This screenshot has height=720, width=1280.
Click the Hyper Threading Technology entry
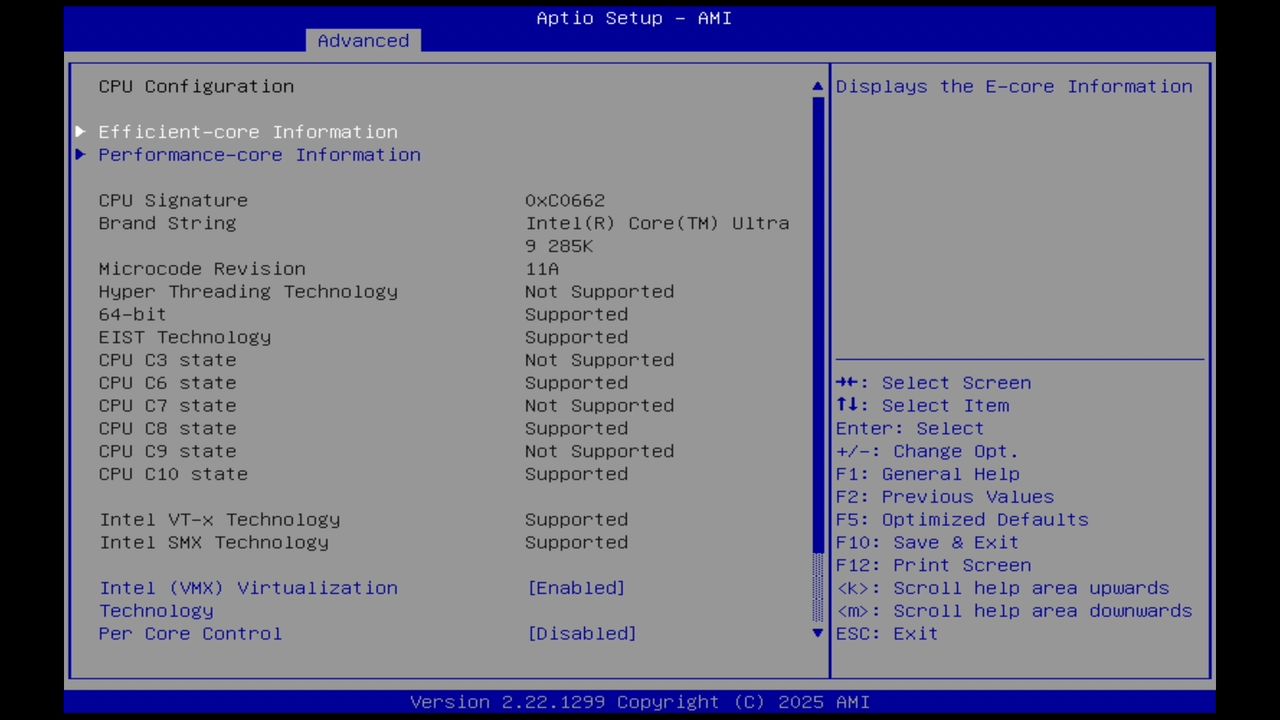coord(248,291)
